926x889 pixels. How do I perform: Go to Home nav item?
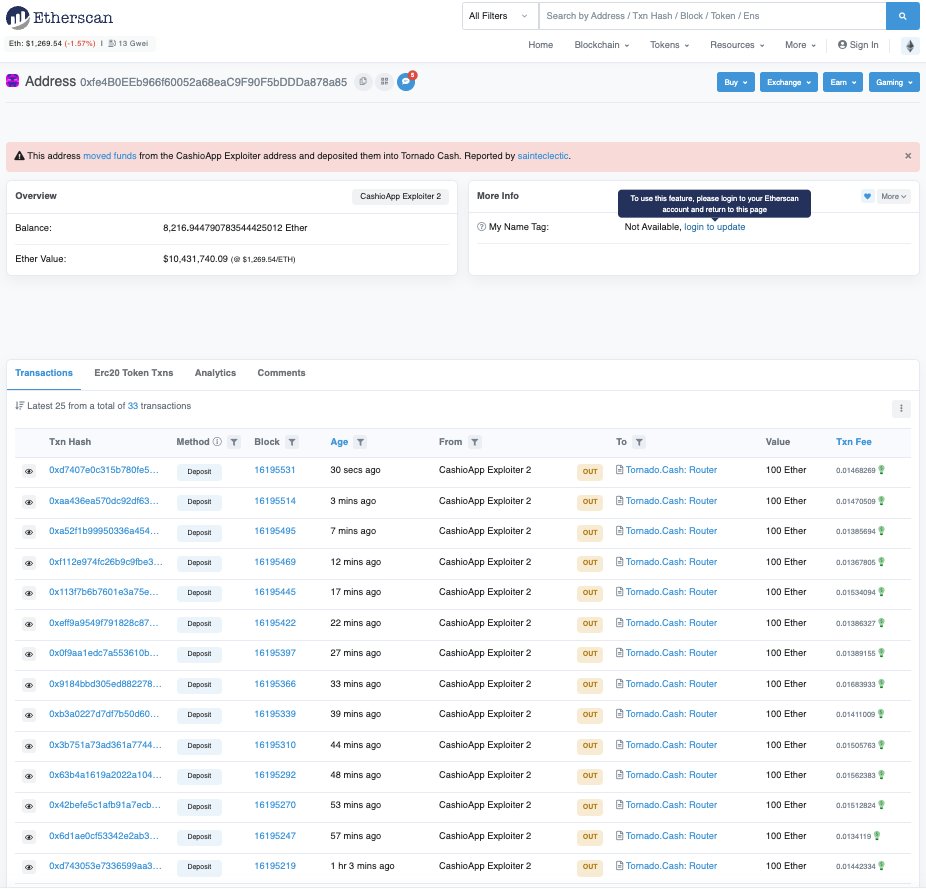point(540,45)
